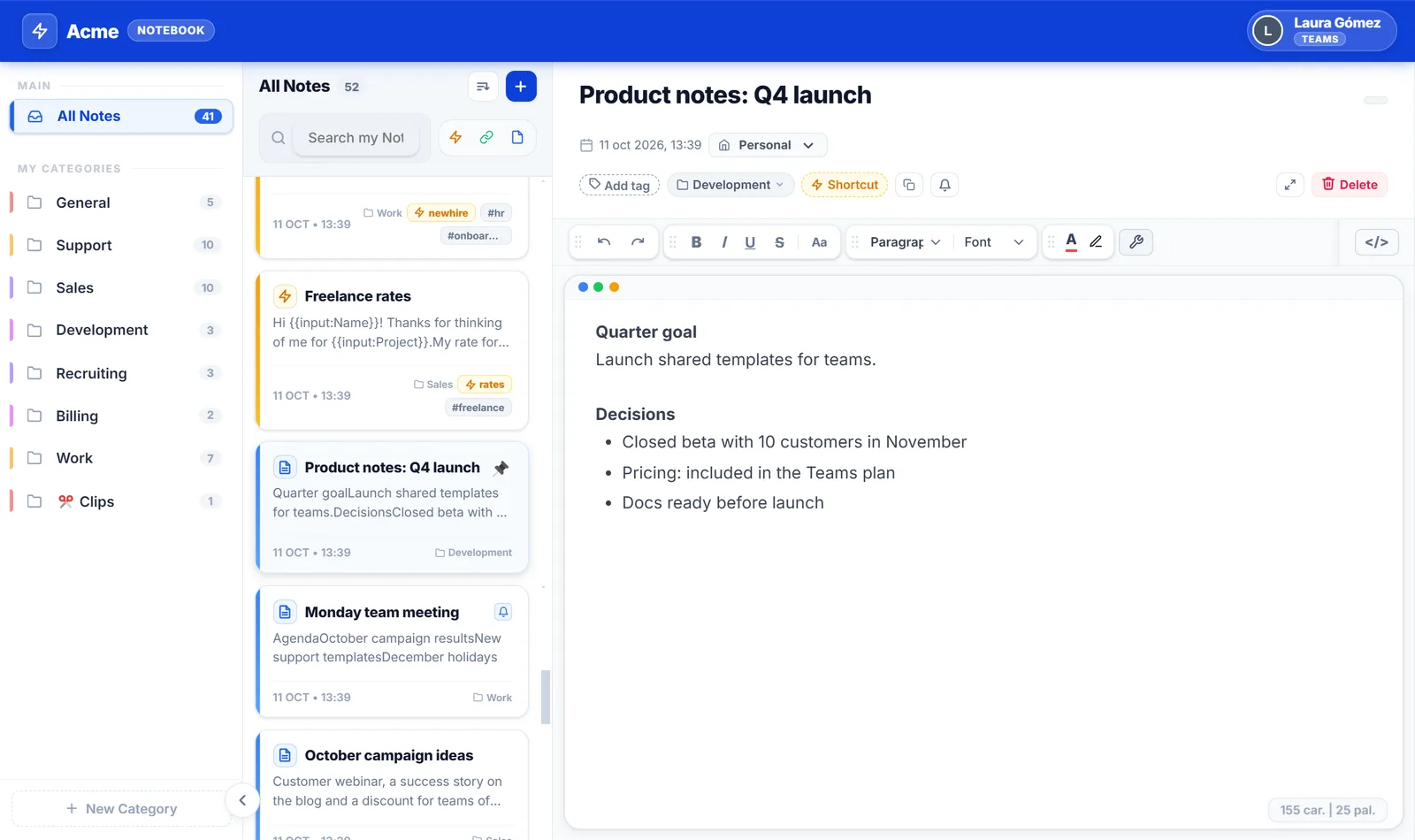The image size is (1415, 840).
Task: Apply underline formatting
Action: [x=750, y=242]
